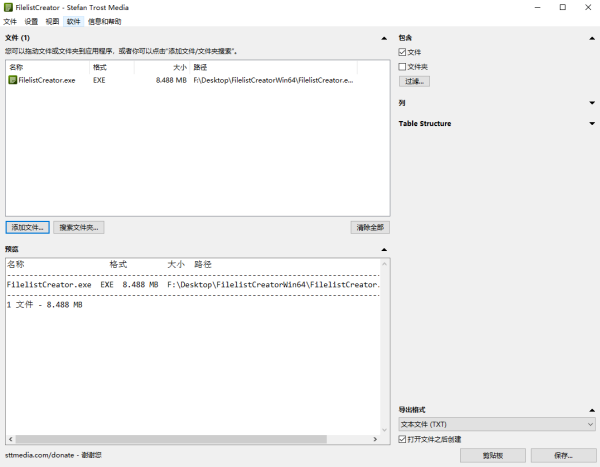This screenshot has width=600, height=467.
Task: Click the EXE format cell
Action: point(99,80)
